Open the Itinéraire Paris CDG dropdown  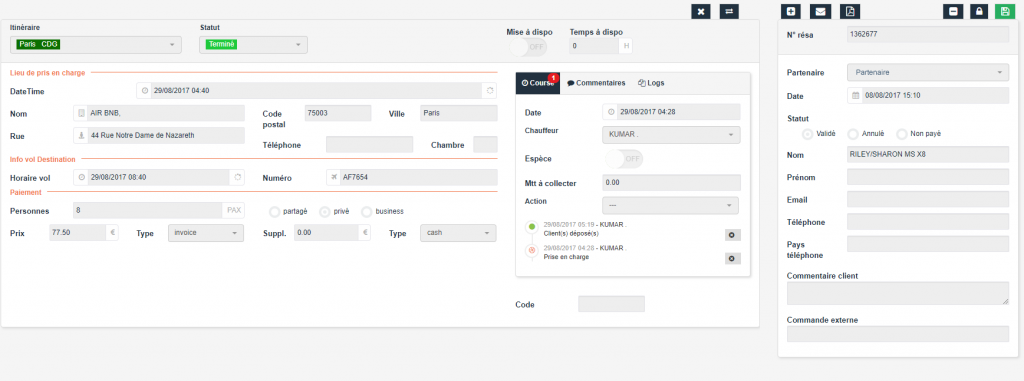coord(96,44)
